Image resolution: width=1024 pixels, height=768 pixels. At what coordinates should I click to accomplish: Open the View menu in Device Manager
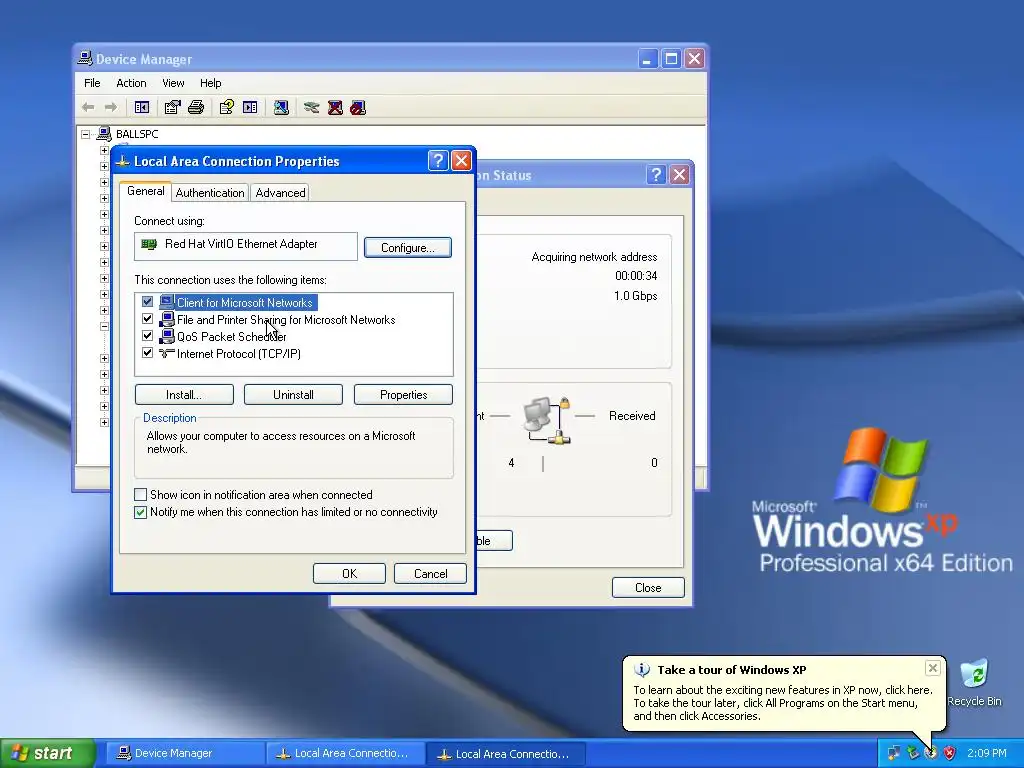pyautogui.click(x=173, y=83)
